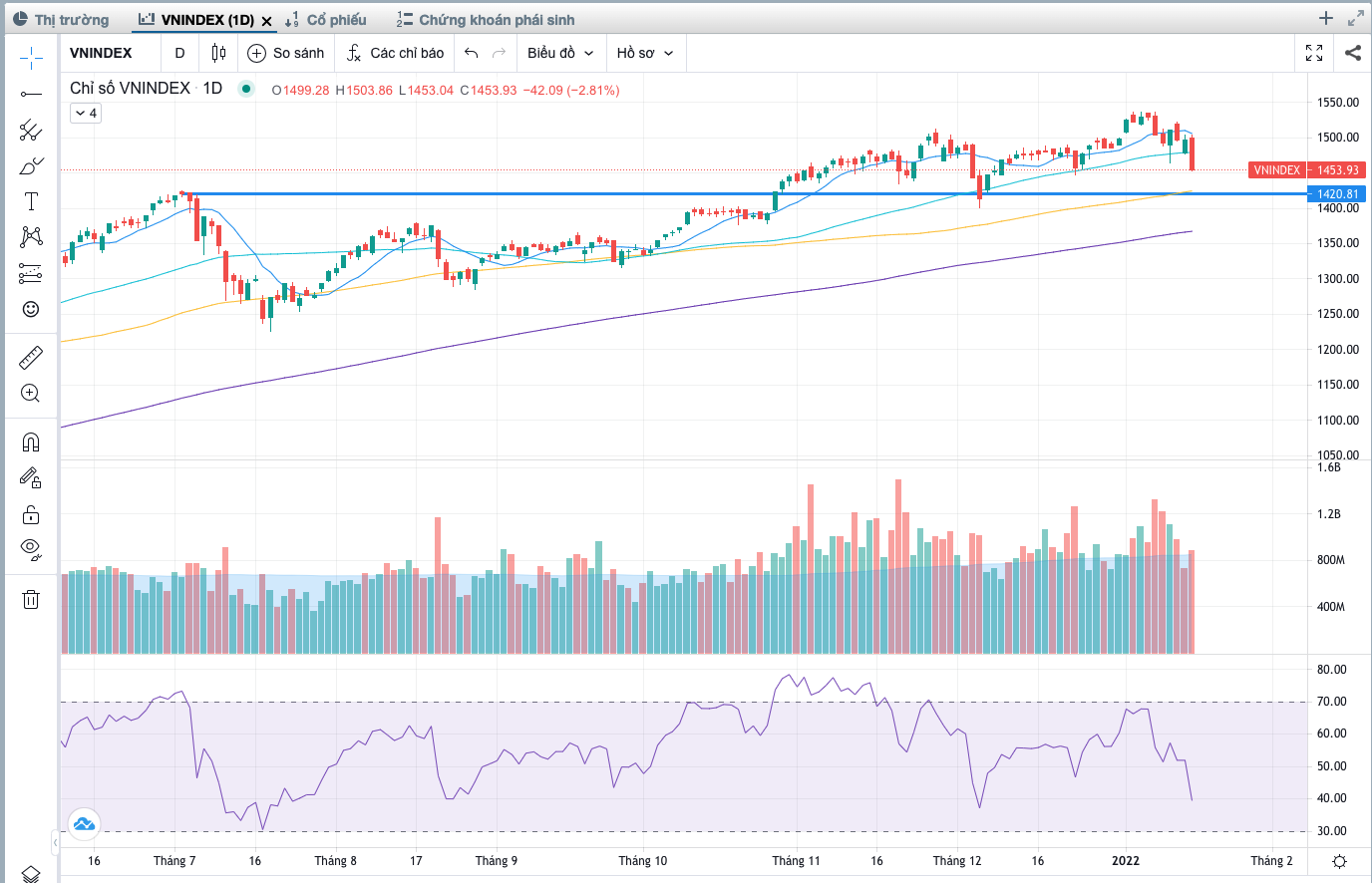The width and height of the screenshot is (1372, 883).
Task: Open the pattern tools in left toolbar
Action: tap(31, 237)
